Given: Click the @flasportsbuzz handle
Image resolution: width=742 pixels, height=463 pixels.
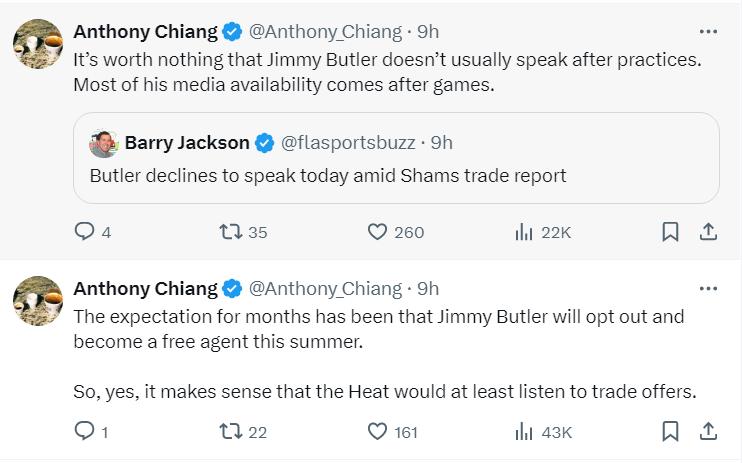Looking at the screenshot, I should pyautogui.click(x=348, y=143).
